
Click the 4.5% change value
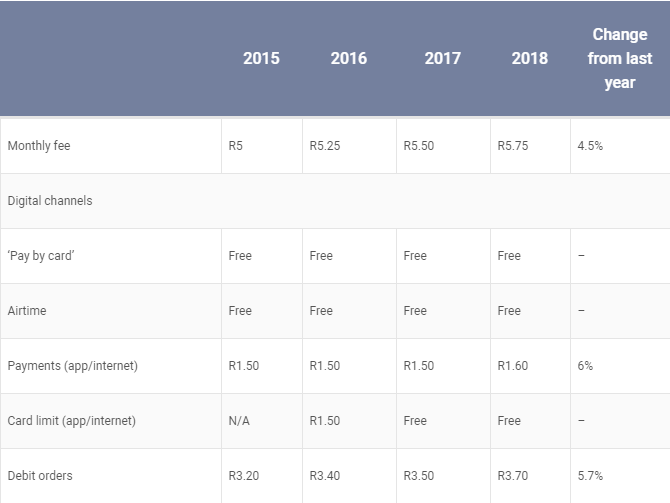[x=590, y=146]
